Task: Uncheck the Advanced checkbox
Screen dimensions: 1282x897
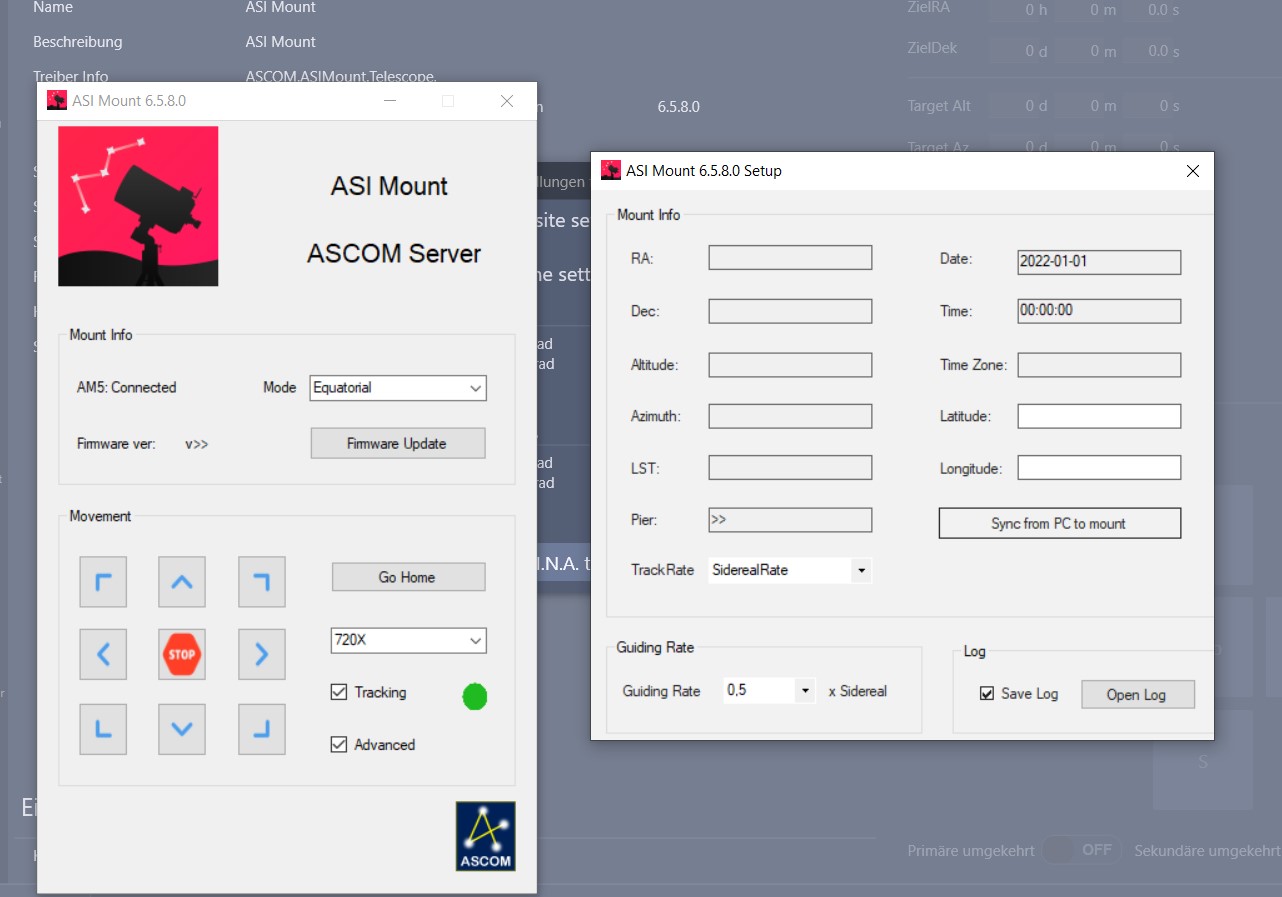Action: coord(339,745)
